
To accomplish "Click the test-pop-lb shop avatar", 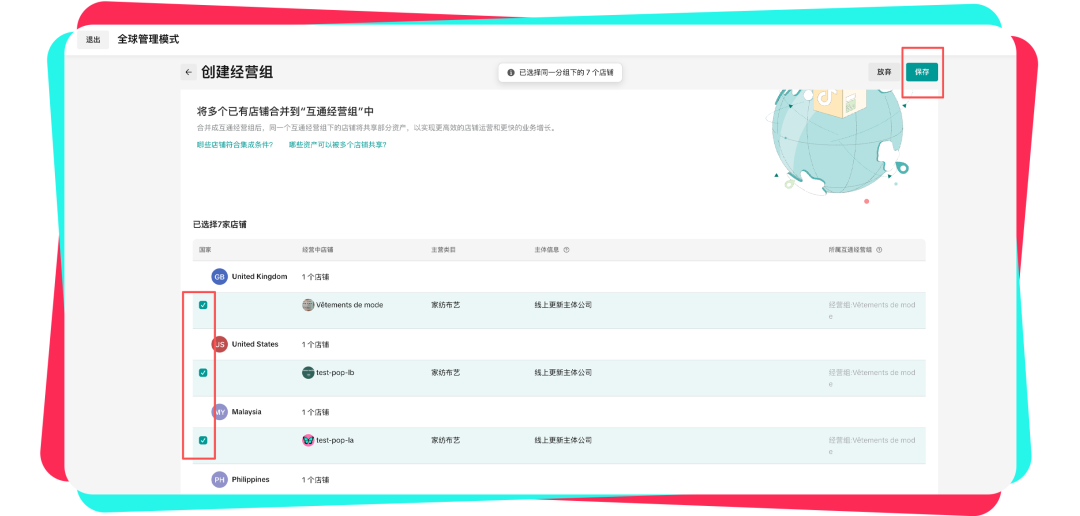I will click(x=308, y=373).
